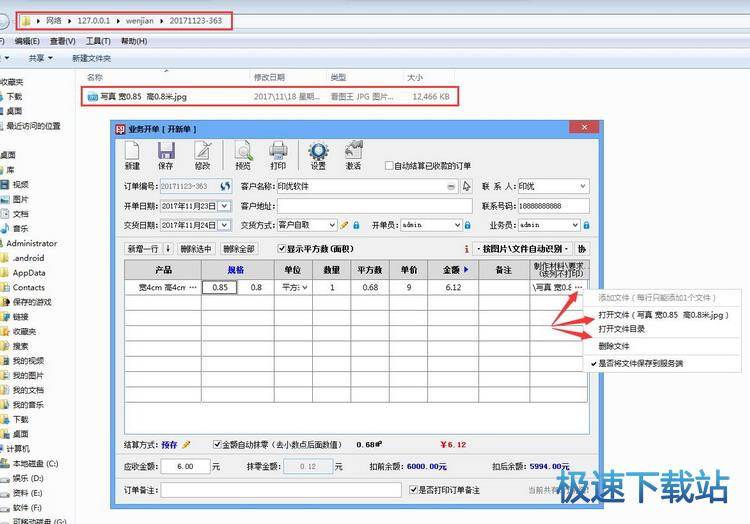Click the down-arrow button beside 新增一行

[x=168, y=249]
